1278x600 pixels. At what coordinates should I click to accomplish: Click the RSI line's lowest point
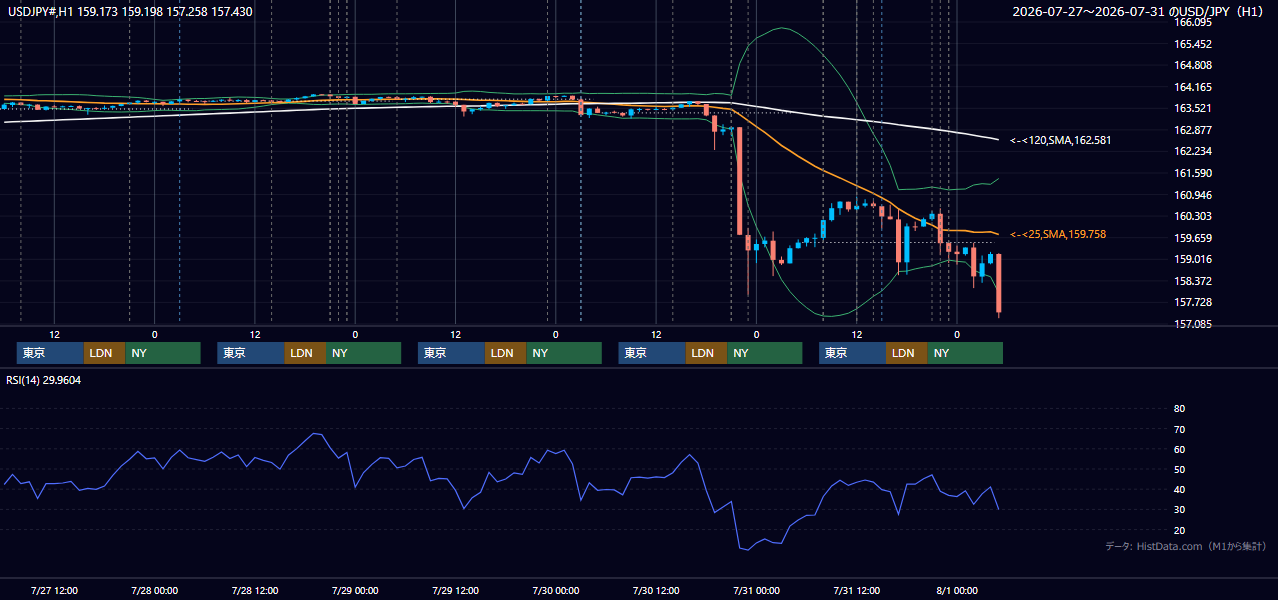coord(749,549)
